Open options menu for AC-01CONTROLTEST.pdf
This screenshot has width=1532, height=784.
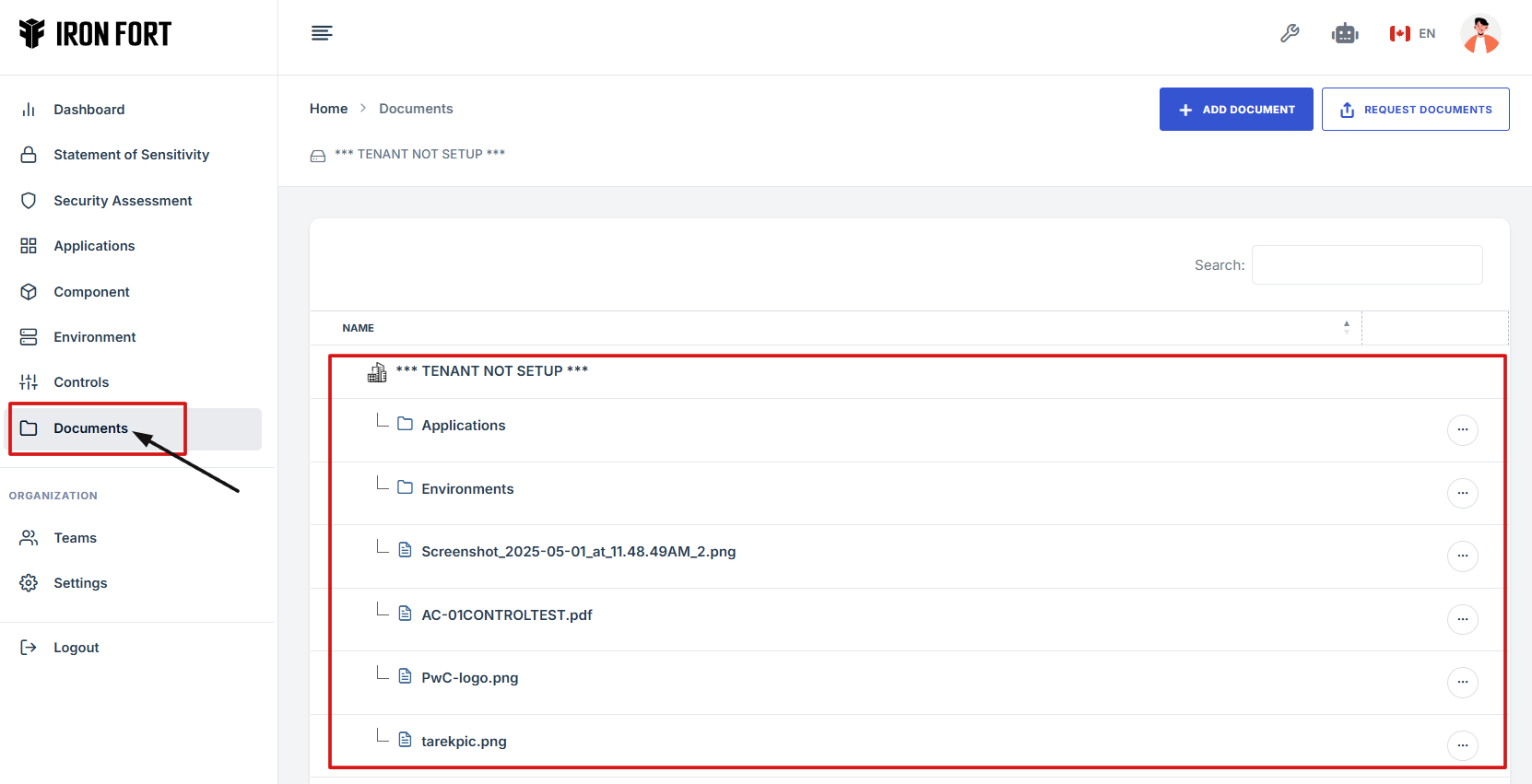[x=1462, y=619]
